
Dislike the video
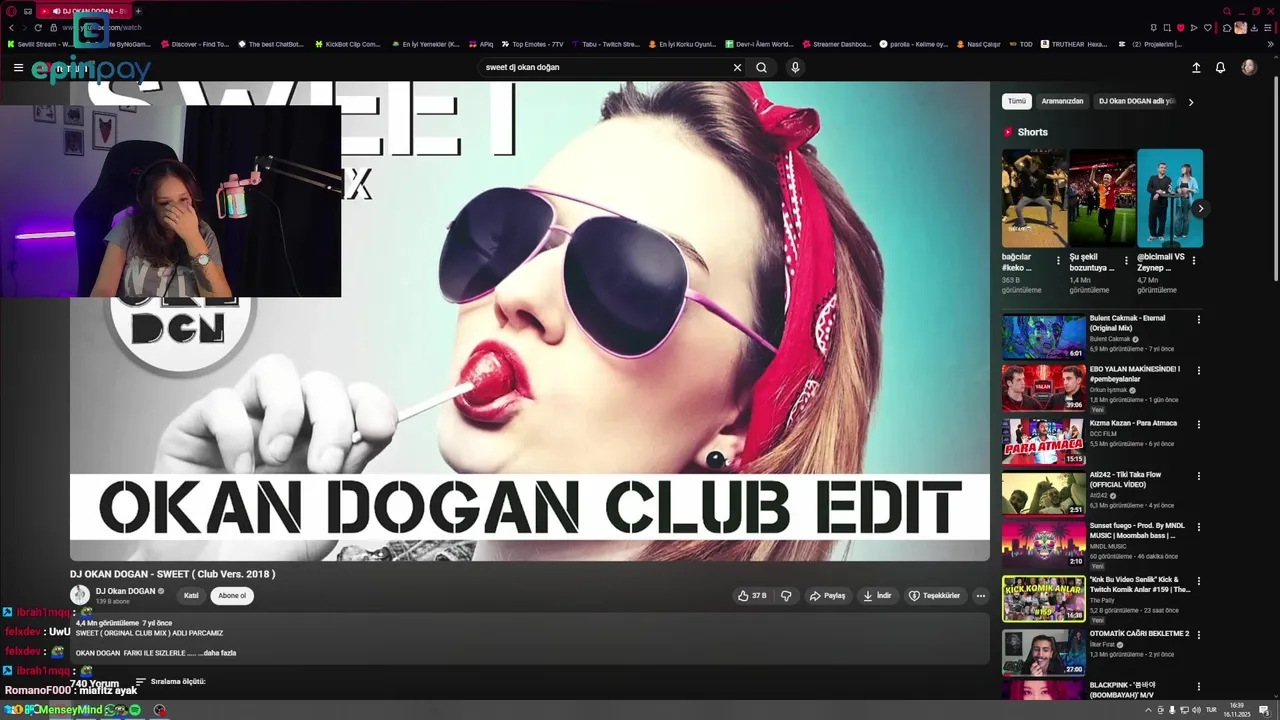[786, 595]
